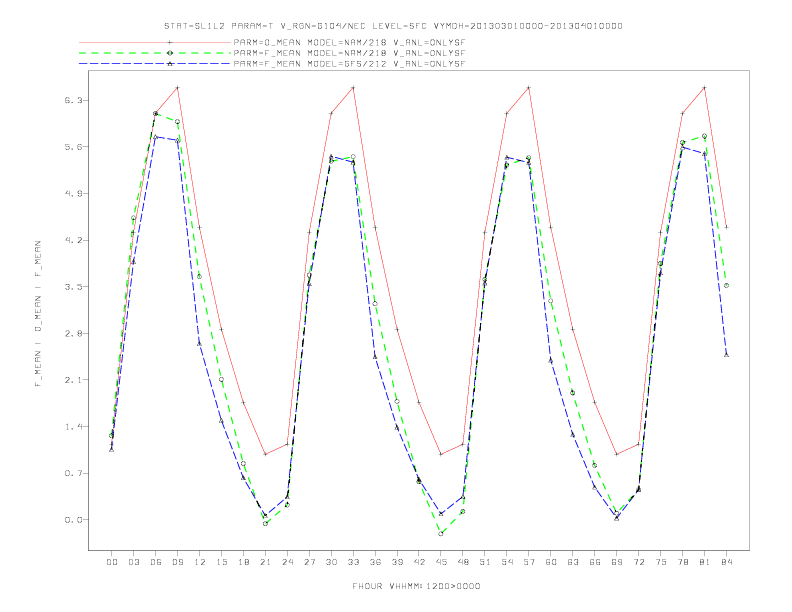792x612 pixels.
Task: Click x-axis forecast hour label 27
Action: (309, 562)
